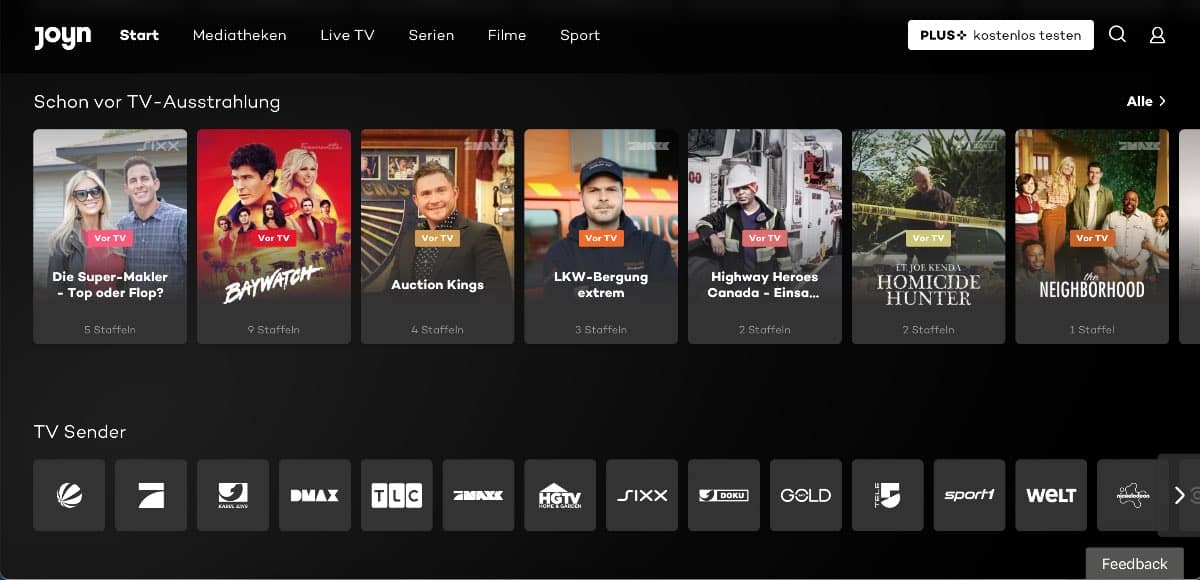The height and width of the screenshot is (580, 1200).
Task: Switch to Live TV
Action: tap(347, 35)
